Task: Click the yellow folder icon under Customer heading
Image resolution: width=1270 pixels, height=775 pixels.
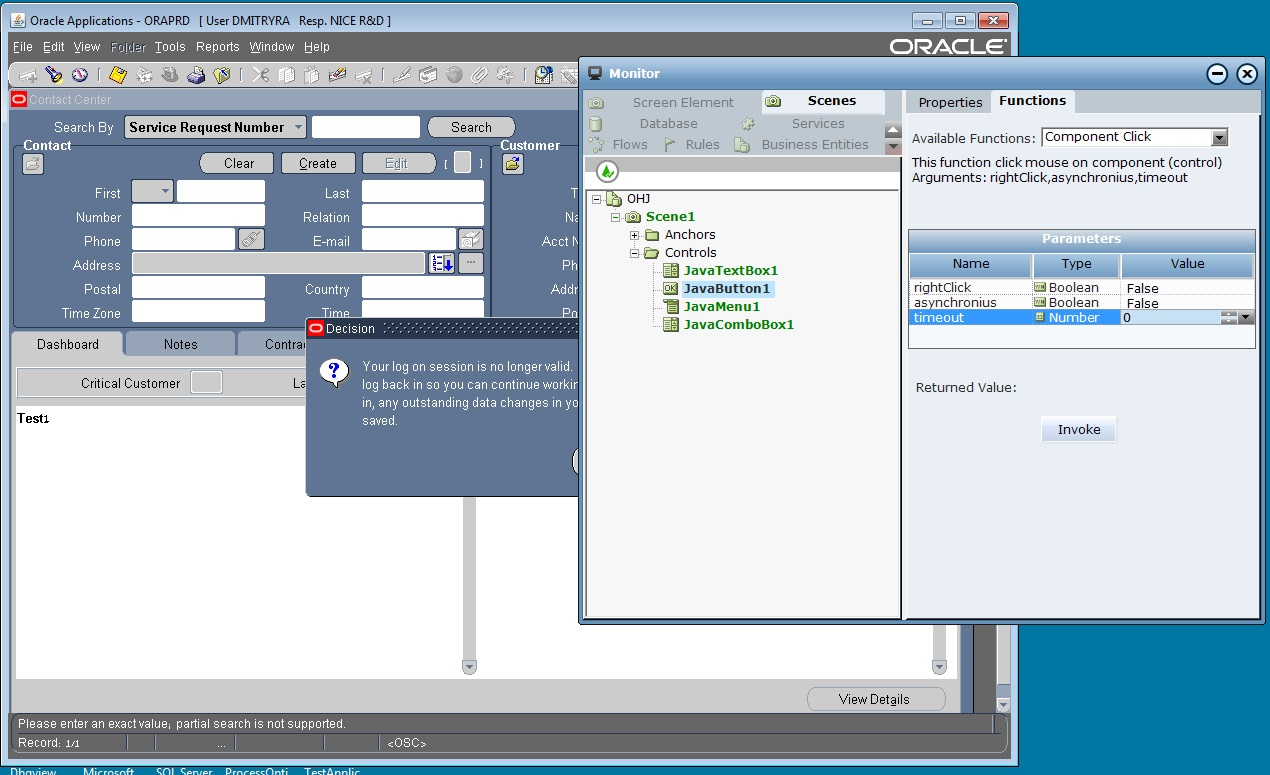Action: click(513, 164)
